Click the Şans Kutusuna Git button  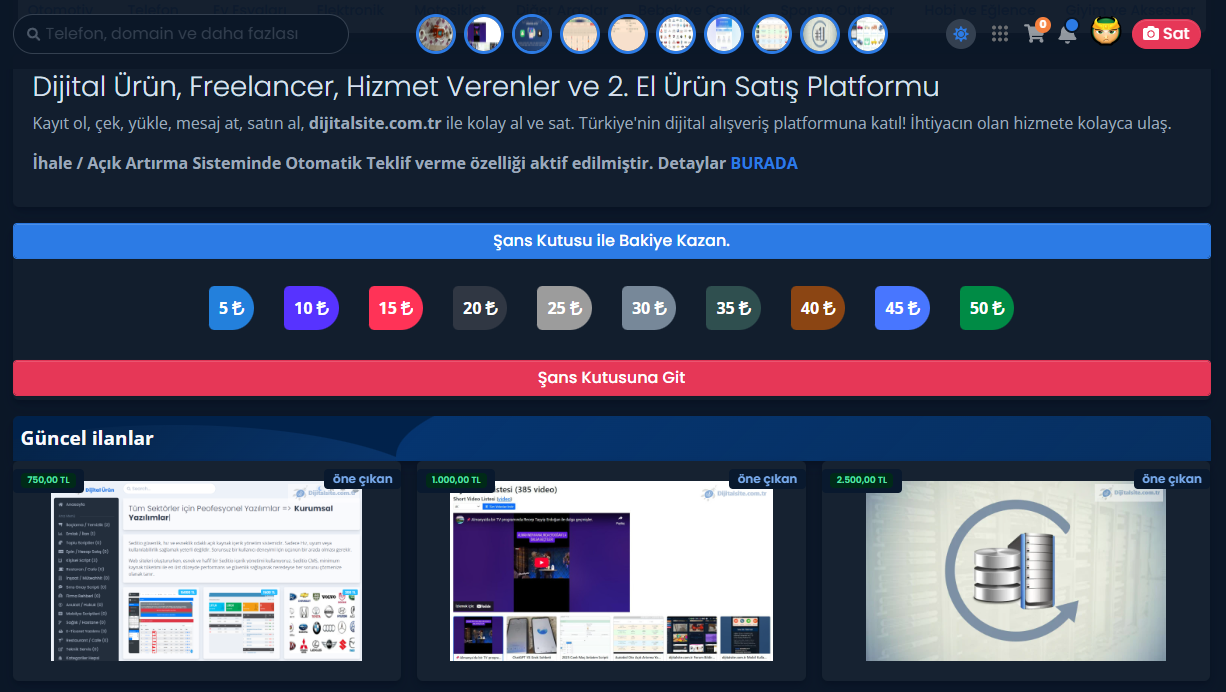(611, 378)
